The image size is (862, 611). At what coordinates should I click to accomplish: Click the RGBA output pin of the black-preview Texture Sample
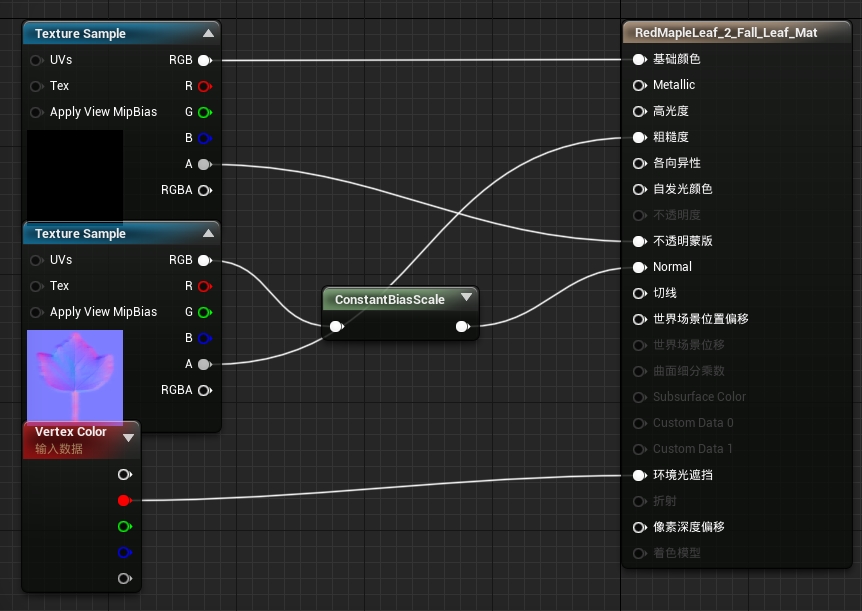tap(205, 190)
